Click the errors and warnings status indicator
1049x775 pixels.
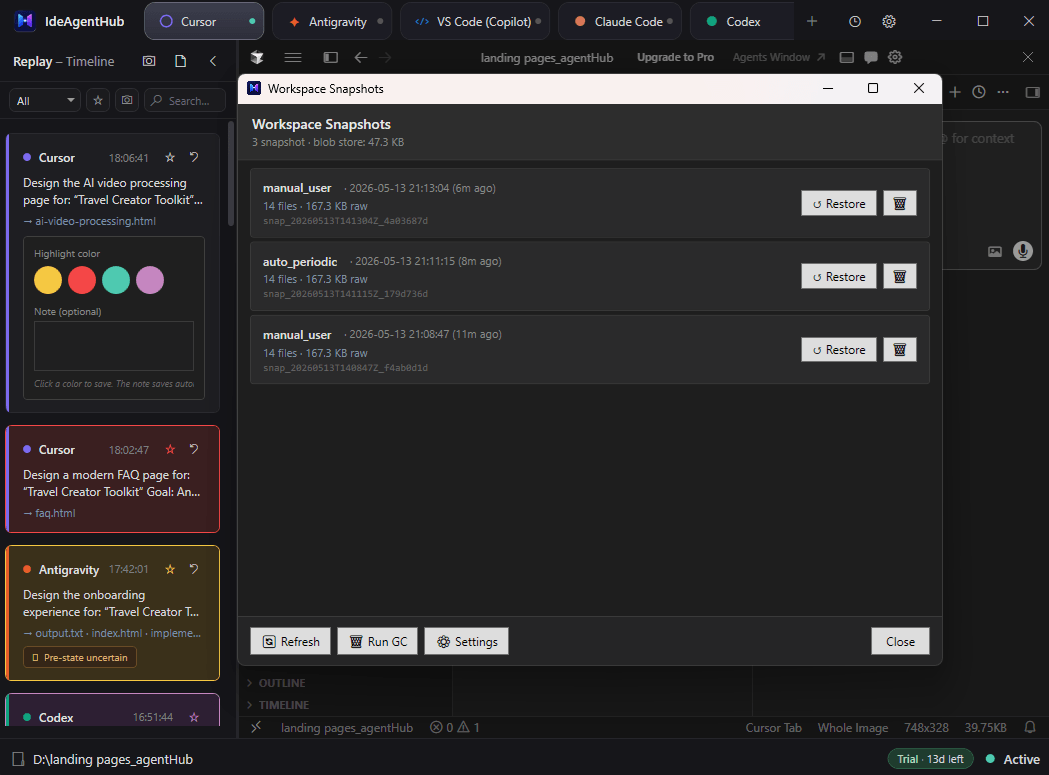(x=454, y=727)
